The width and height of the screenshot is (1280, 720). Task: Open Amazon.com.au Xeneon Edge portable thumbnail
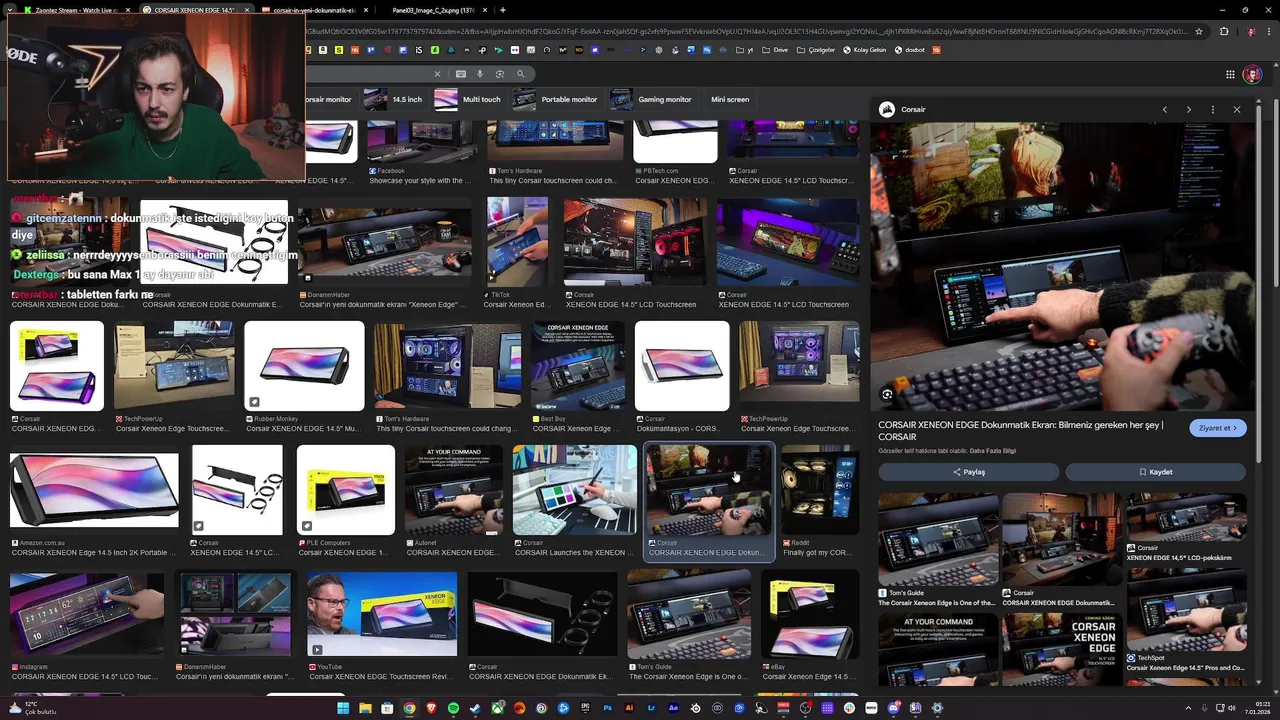(x=94, y=490)
